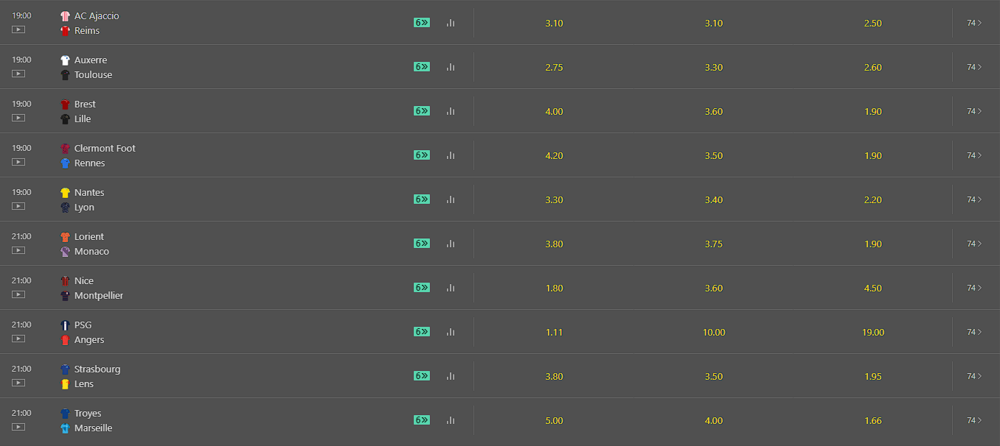
Task: Open the Clermont Foot team name link
Action: pyautogui.click(x=104, y=148)
